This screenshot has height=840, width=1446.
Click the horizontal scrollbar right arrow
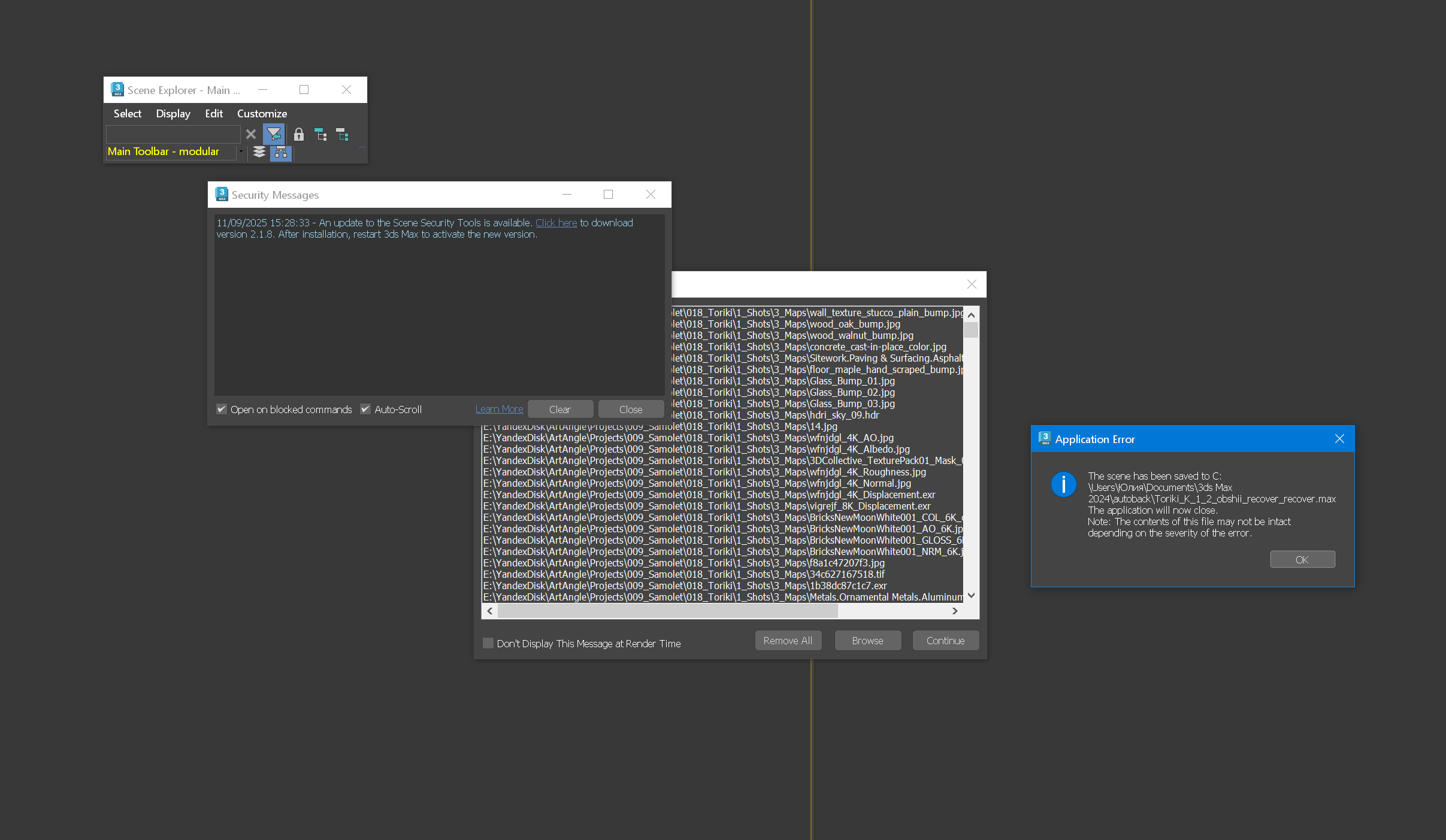955,611
